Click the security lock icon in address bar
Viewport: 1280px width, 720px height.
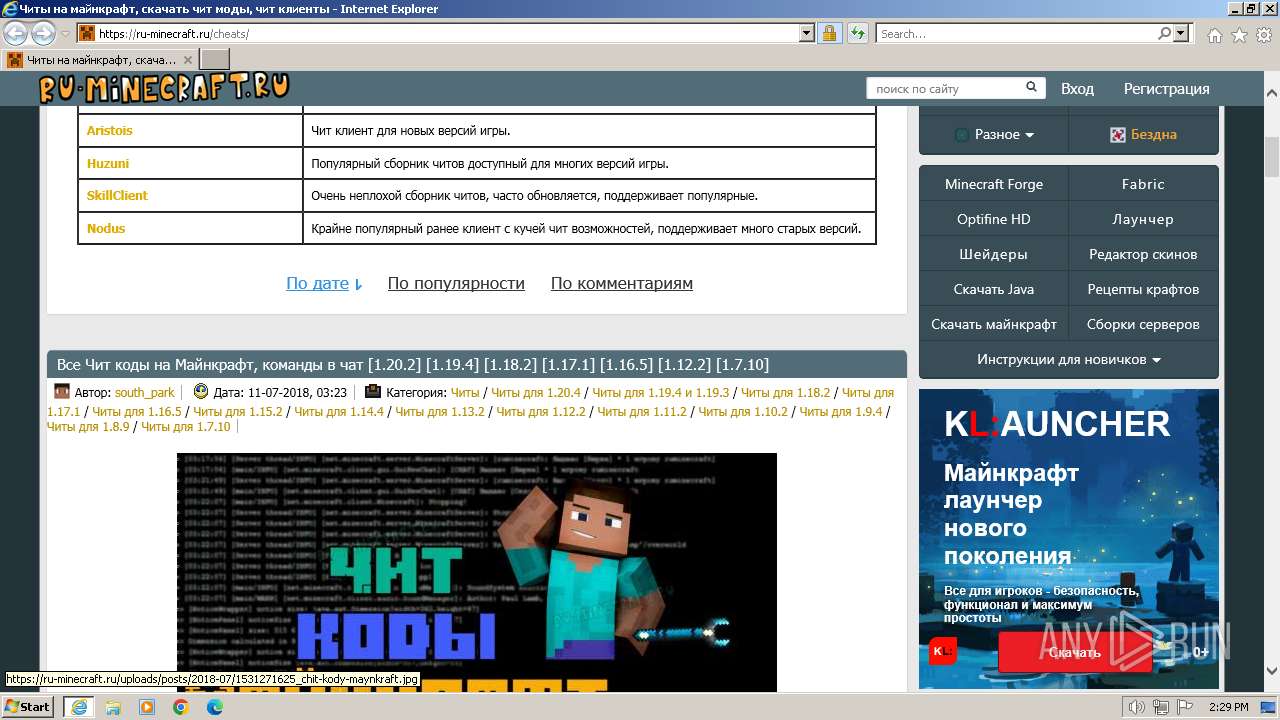[x=829, y=33]
